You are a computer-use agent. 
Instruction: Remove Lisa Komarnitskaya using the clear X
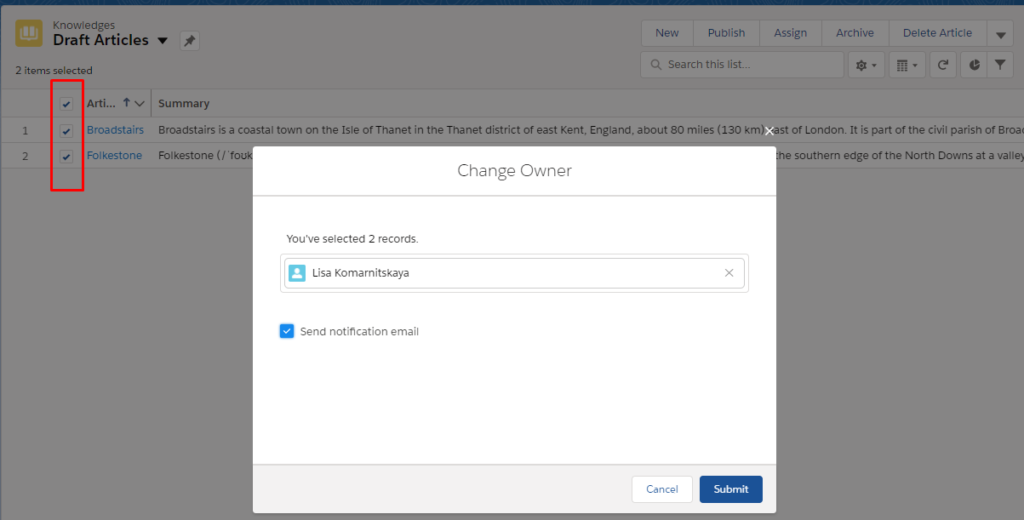(729, 273)
